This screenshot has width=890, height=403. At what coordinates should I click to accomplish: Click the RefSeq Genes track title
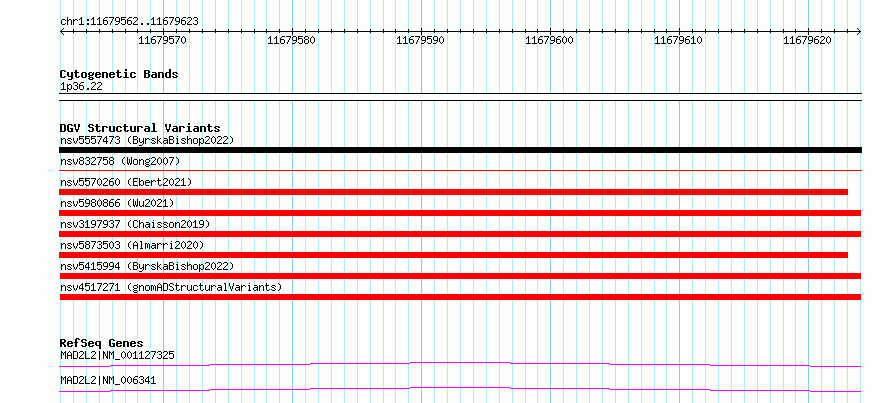[x=102, y=343]
